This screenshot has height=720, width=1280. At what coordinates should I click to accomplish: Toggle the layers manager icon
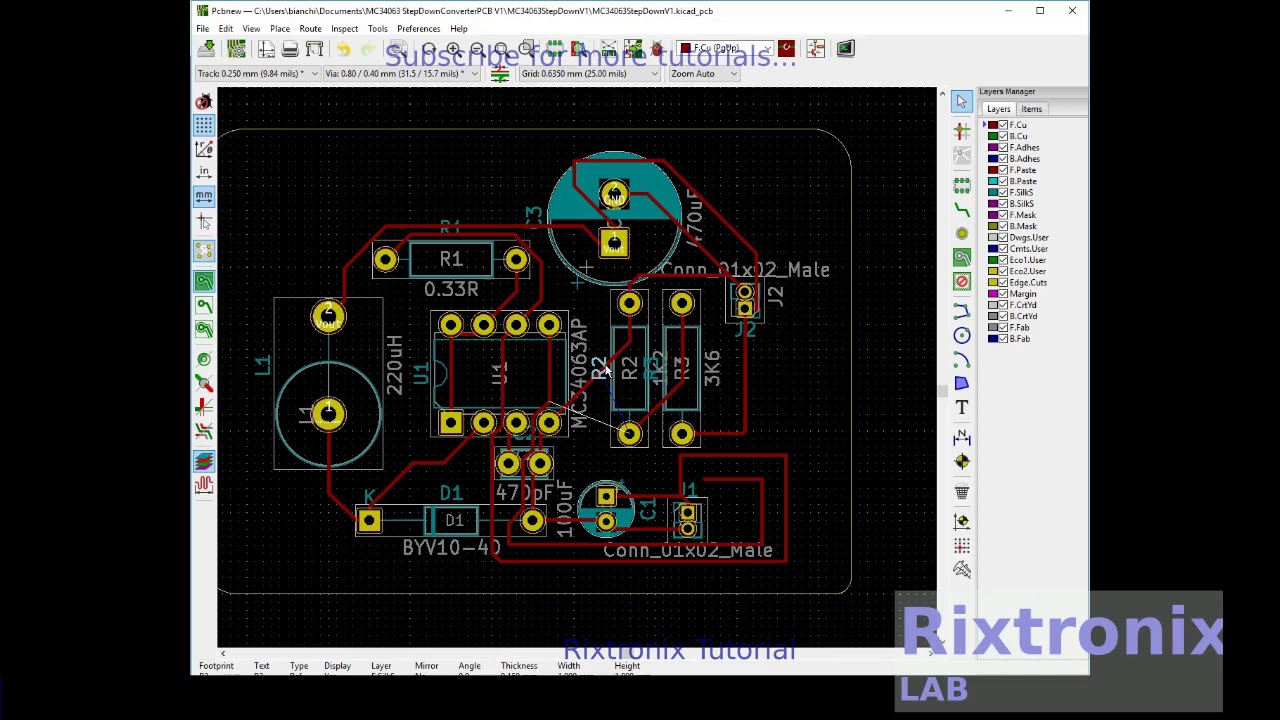(204, 461)
